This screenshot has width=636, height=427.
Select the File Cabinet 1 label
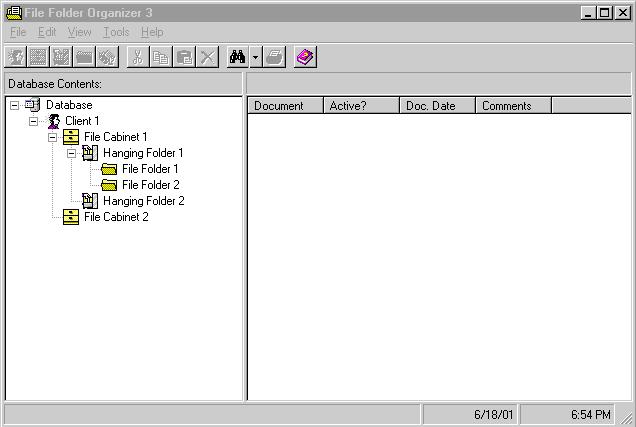(x=116, y=137)
